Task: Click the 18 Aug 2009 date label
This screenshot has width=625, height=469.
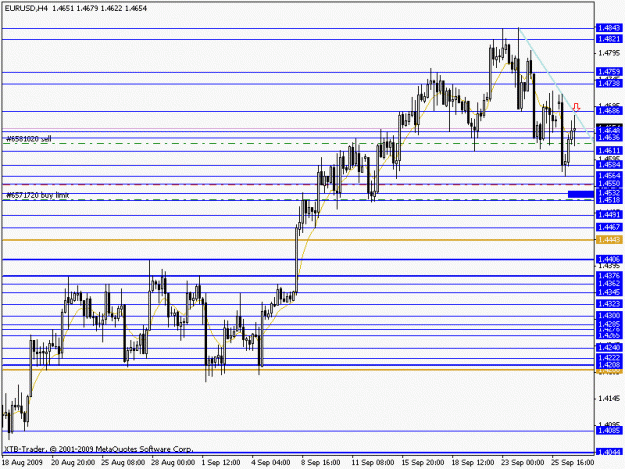Action: coord(22,463)
